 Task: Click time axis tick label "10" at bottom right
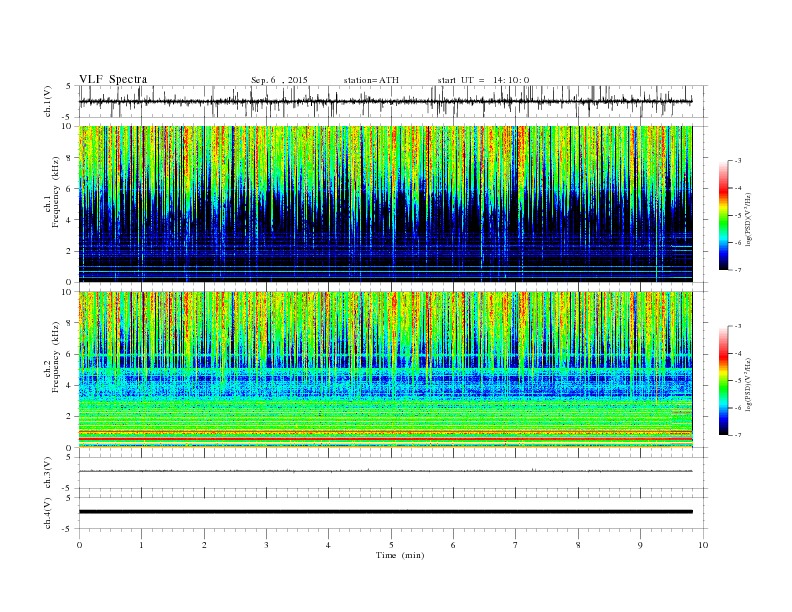(703, 545)
